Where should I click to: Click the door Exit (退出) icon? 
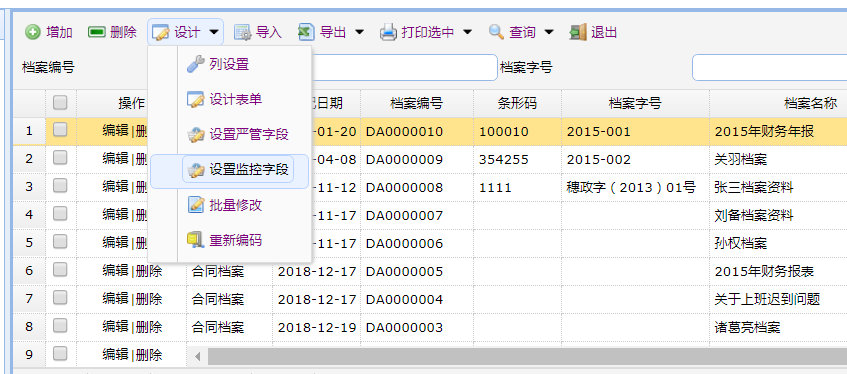click(x=577, y=32)
